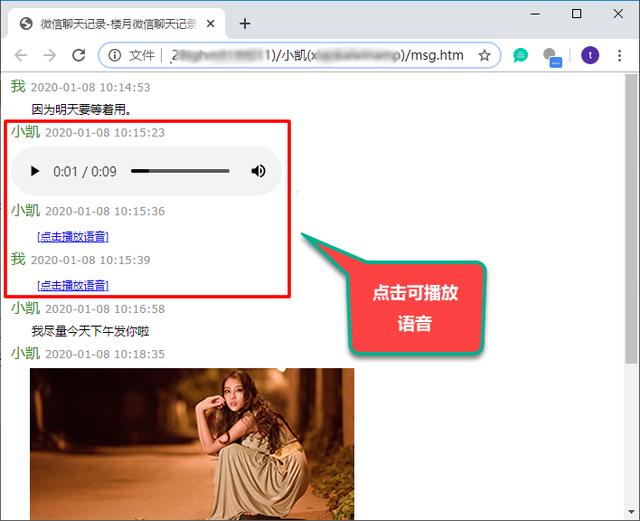Click timestamp 2020-01-08 10:16:58
The image size is (640, 521).
(x=105, y=309)
